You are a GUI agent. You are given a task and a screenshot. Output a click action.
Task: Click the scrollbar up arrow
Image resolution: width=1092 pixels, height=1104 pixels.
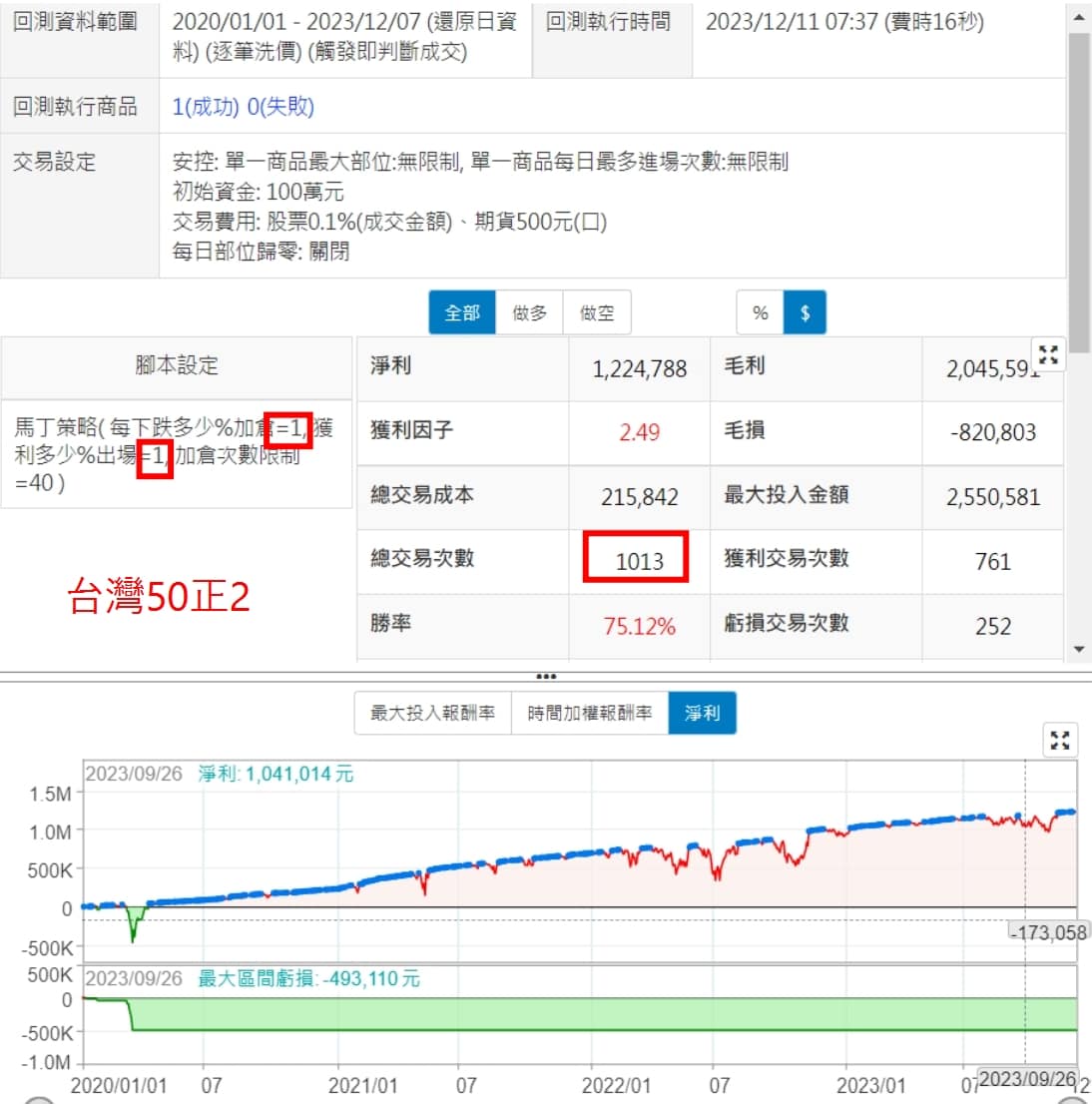click(x=1078, y=18)
